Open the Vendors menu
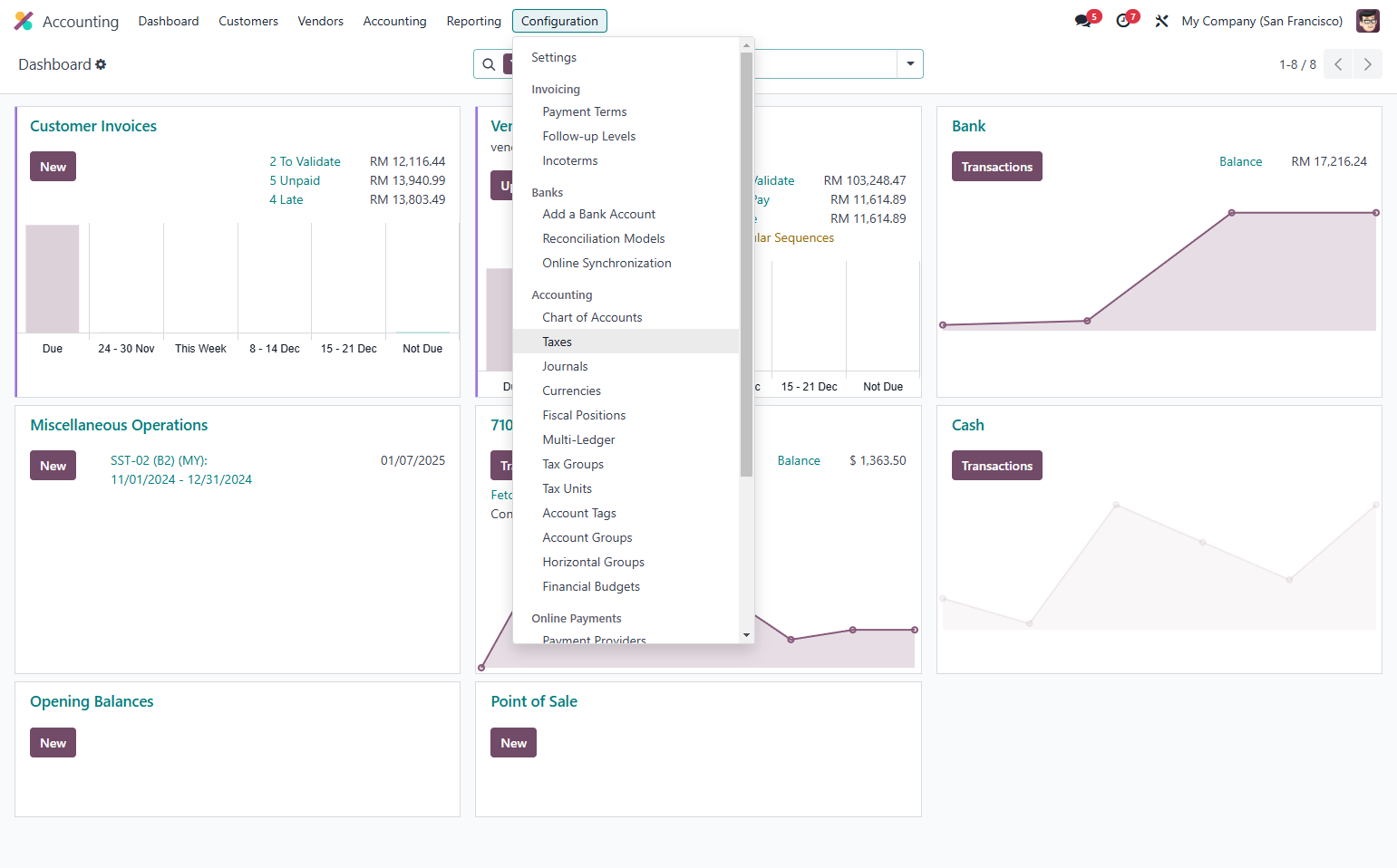Screen dimensions: 1397x868 click(320, 21)
